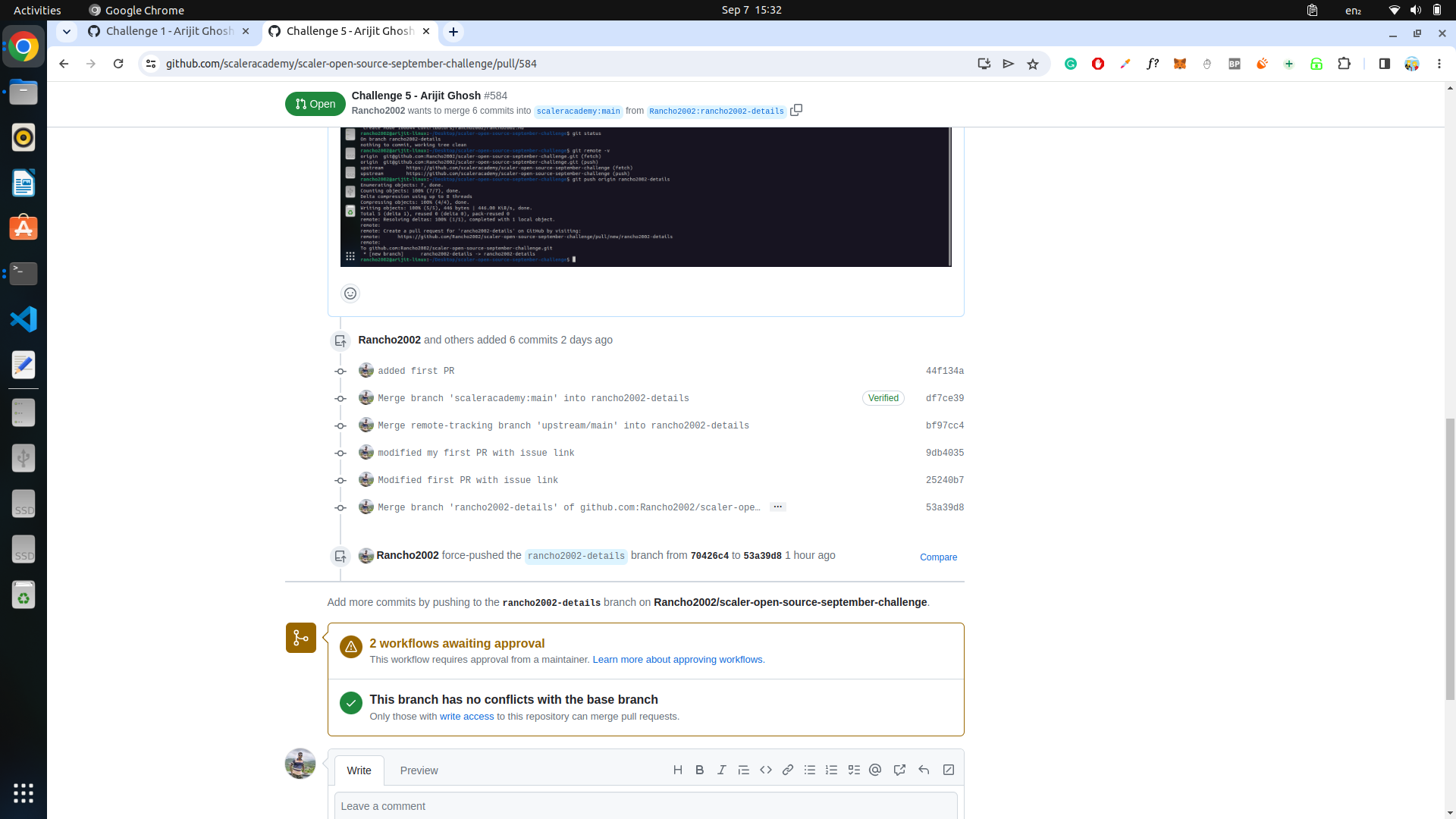Open the emoji smiley reaction icon

(x=350, y=293)
